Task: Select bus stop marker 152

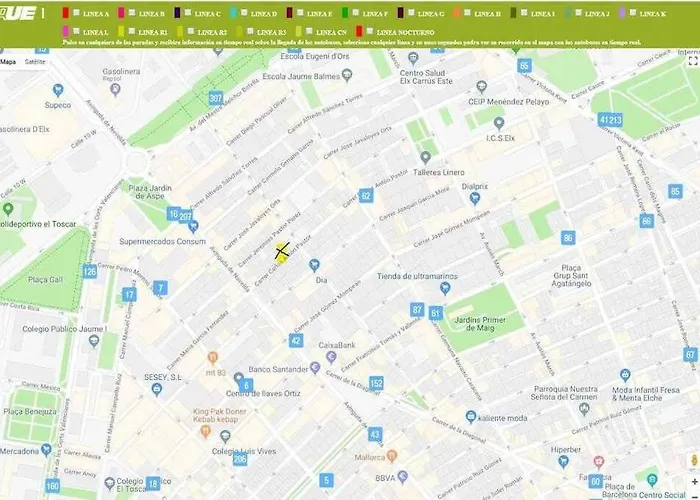Action: (376, 383)
